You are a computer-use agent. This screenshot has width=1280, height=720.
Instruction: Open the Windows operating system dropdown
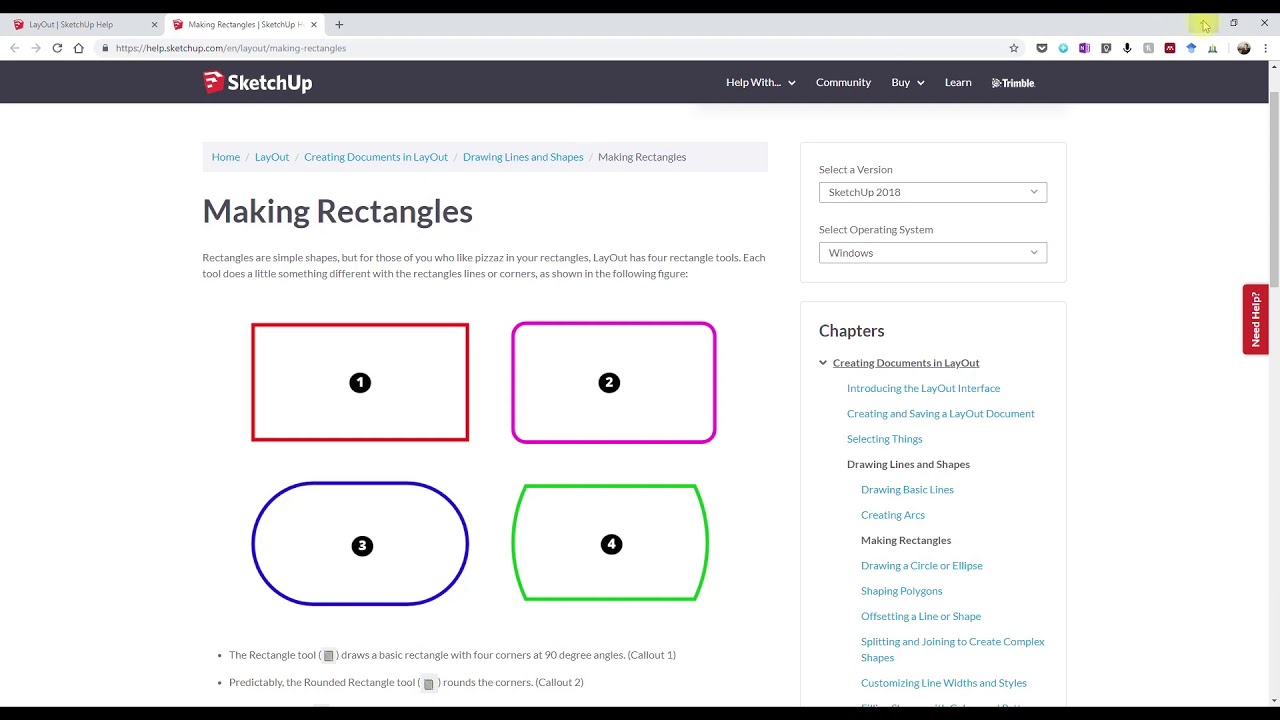click(932, 253)
